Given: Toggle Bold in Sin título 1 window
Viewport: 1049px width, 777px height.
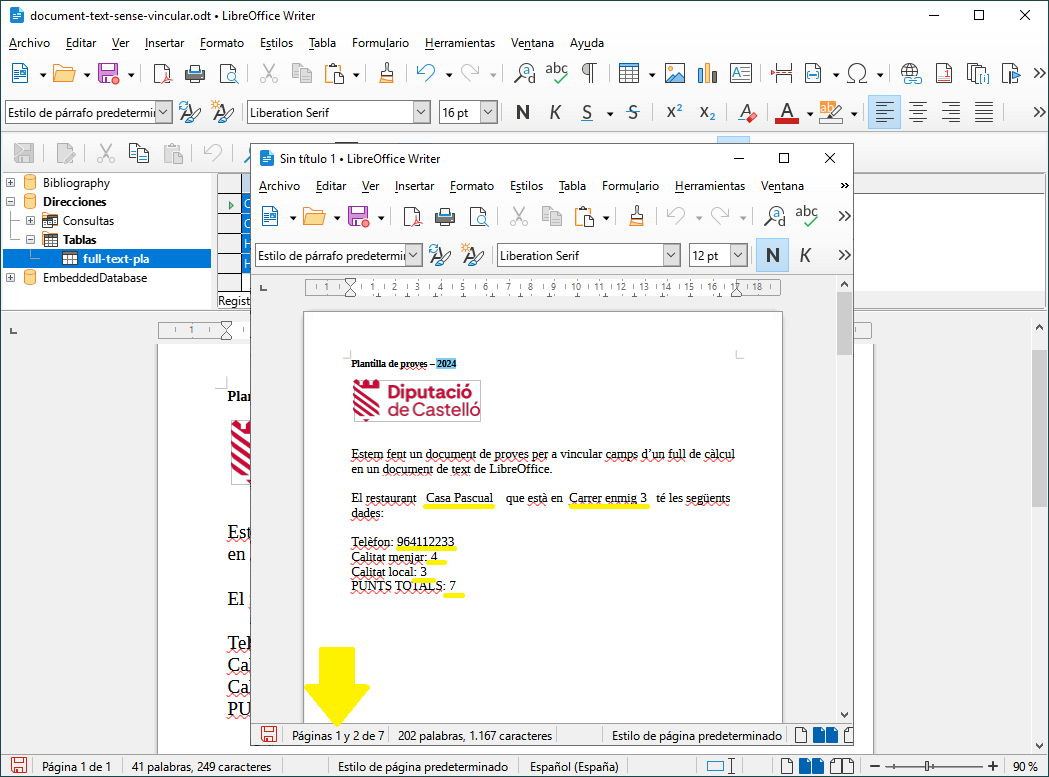Looking at the screenshot, I should 773,256.
